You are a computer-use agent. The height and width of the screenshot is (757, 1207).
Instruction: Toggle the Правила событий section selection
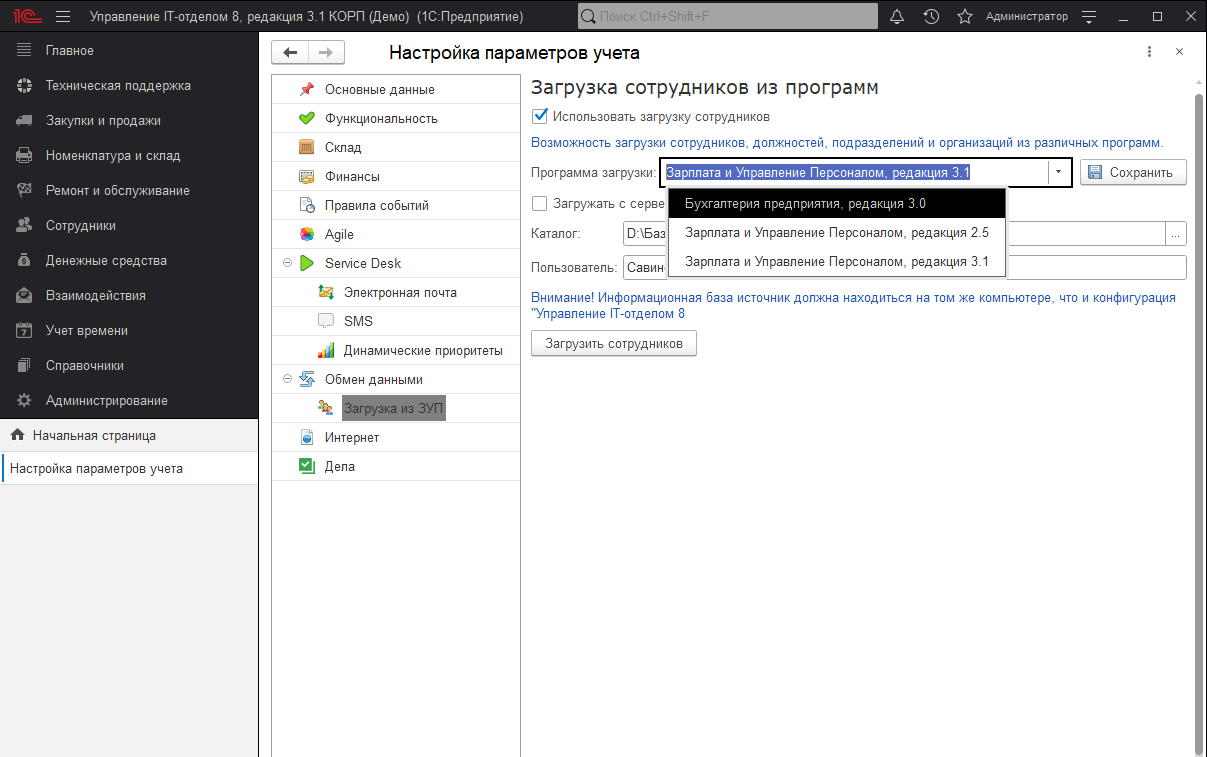[x=377, y=204]
